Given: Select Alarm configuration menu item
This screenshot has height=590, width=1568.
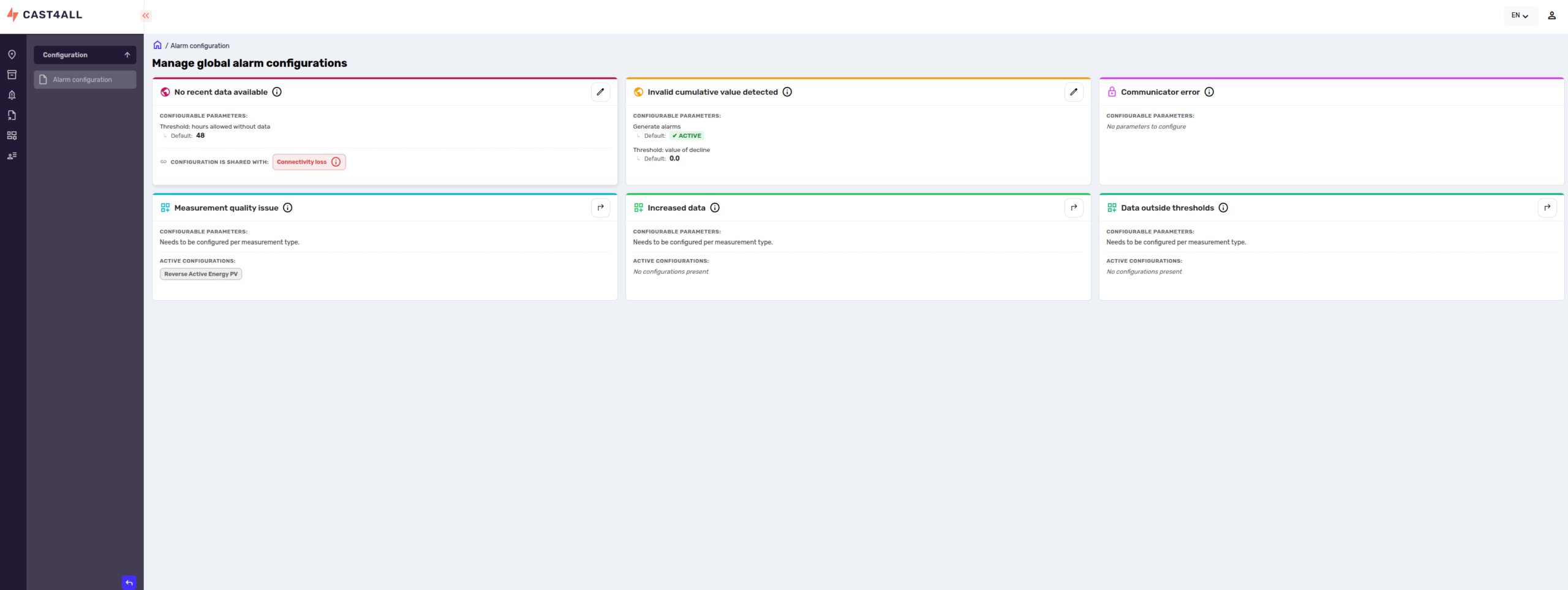Looking at the screenshot, I should coord(85,80).
